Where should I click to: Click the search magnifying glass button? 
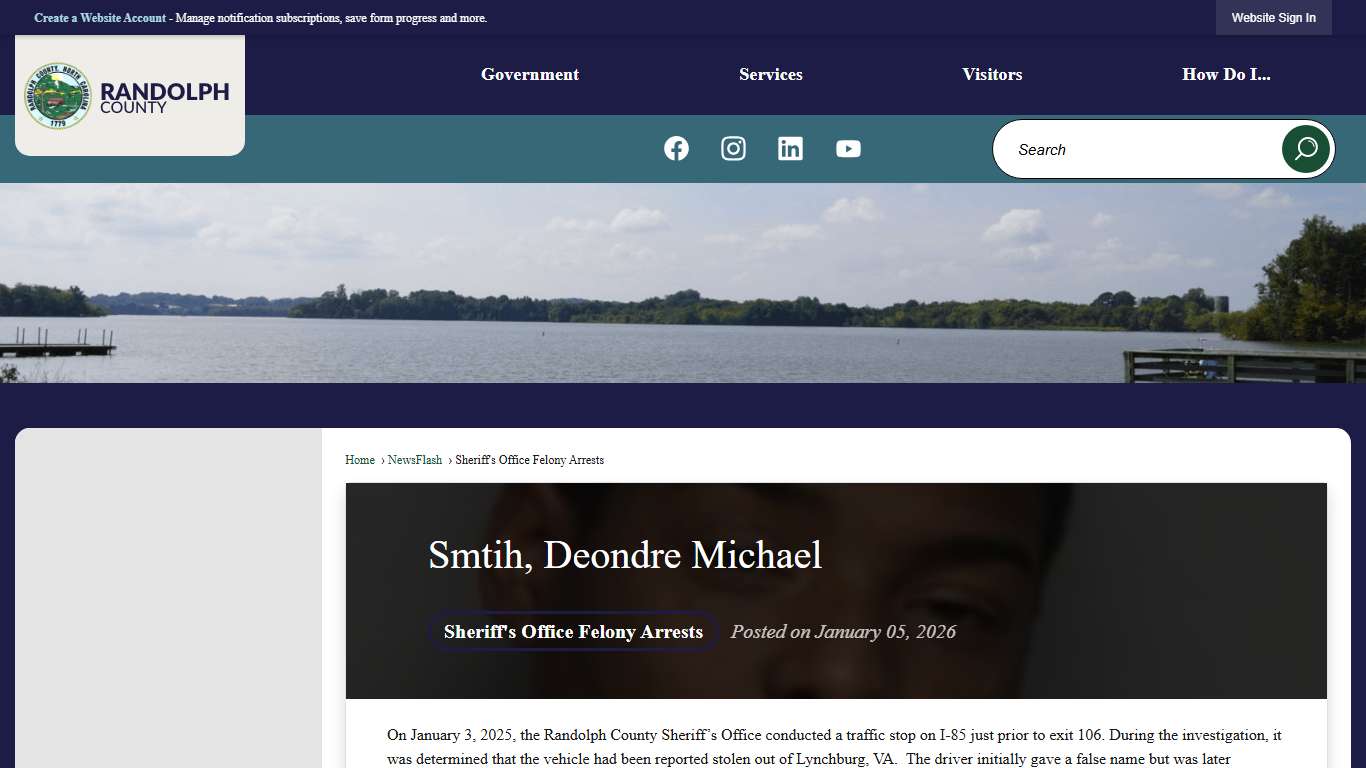coord(1306,148)
